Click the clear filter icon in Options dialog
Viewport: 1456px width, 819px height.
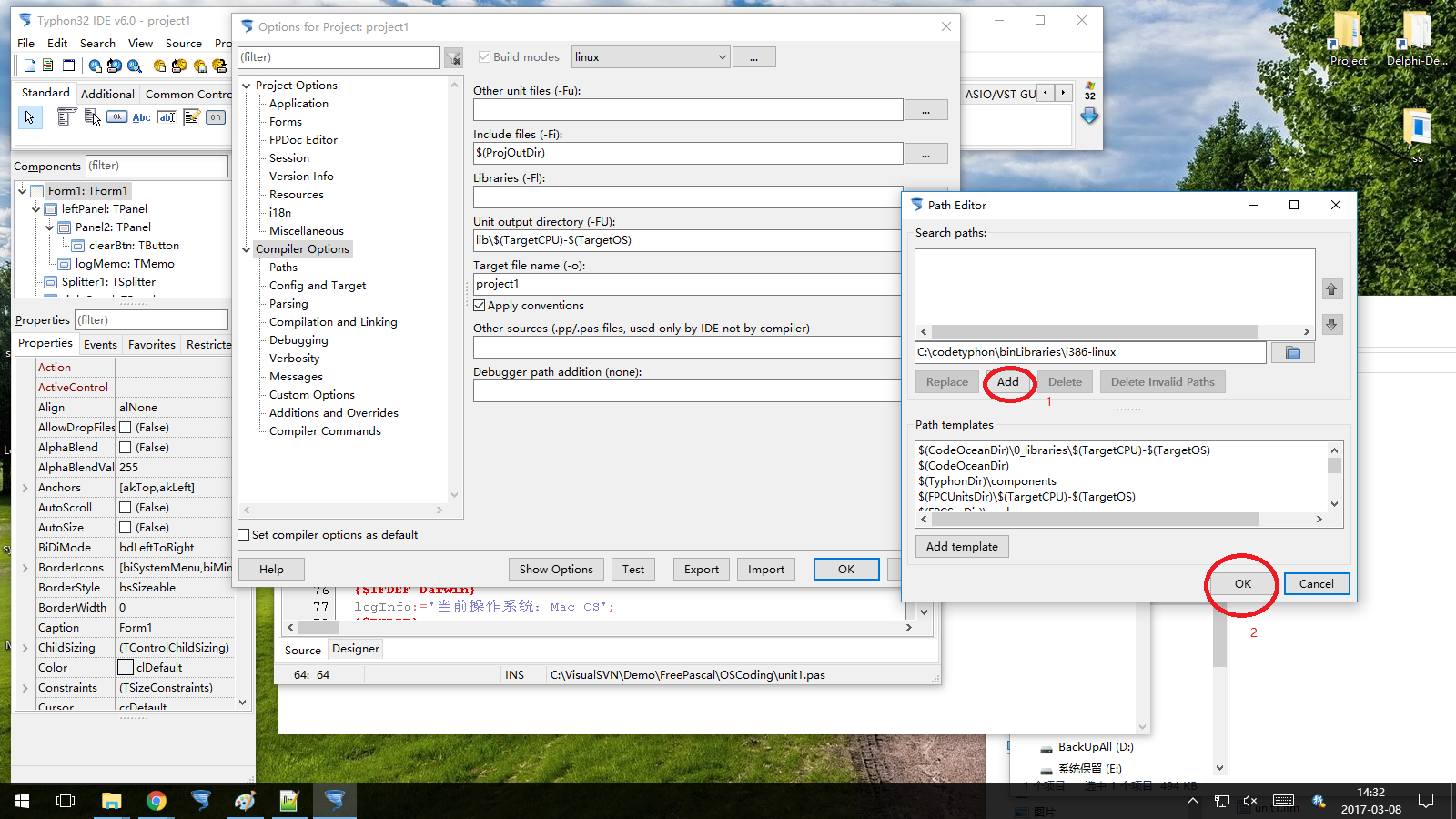click(453, 58)
